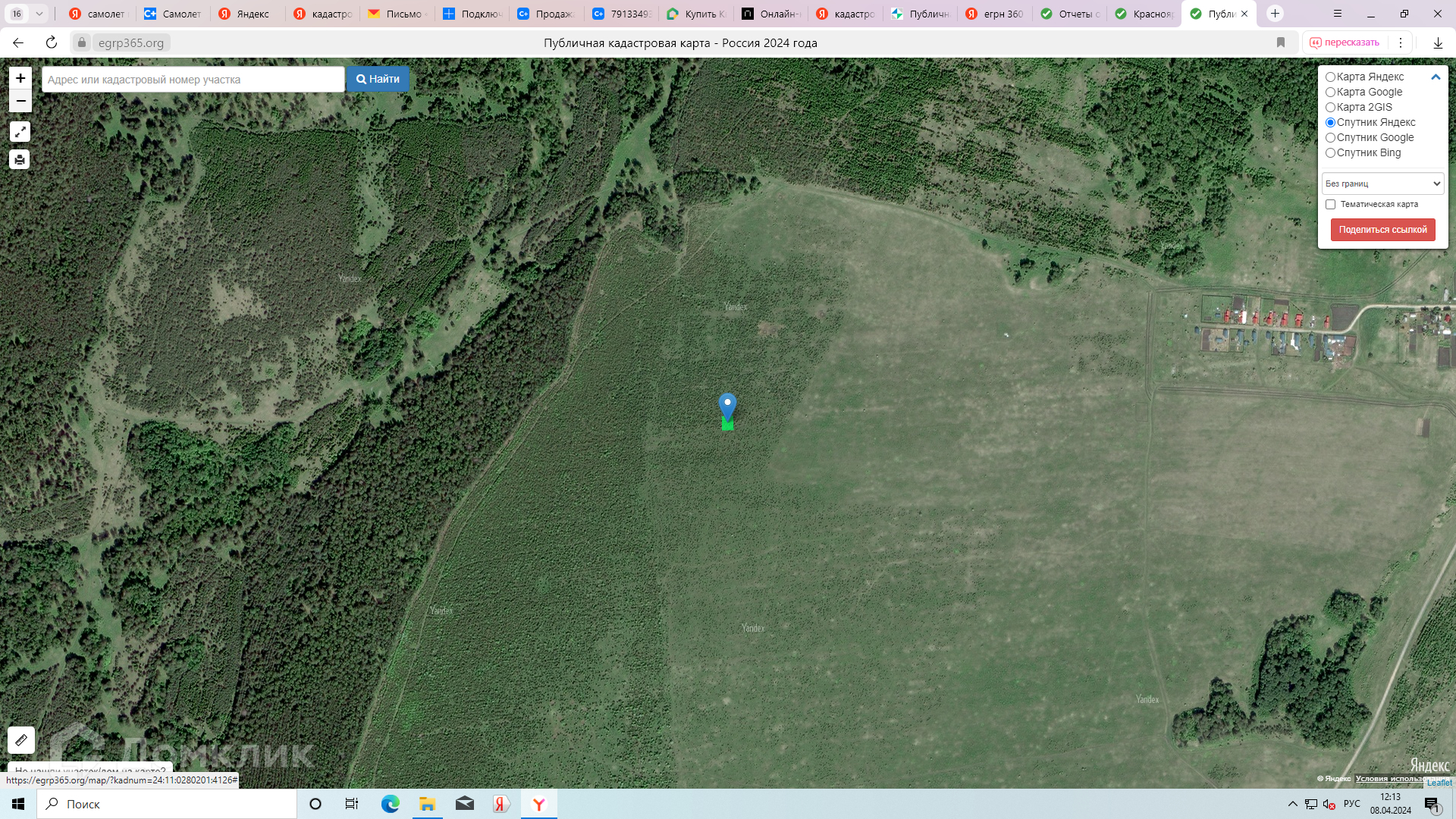Click Поделиться ссылкой button
The height and width of the screenshot is (819, 1456).
click(1382, 230)
